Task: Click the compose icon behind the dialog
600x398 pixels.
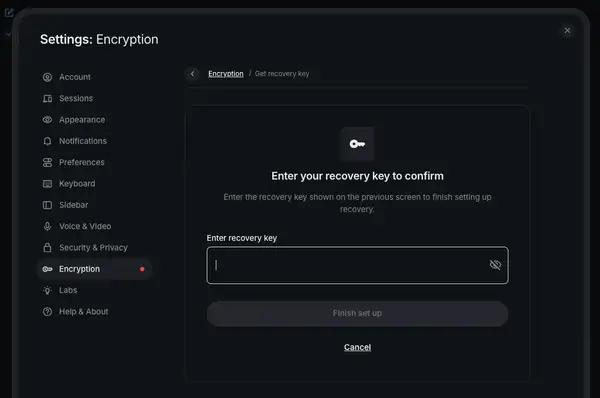Action: point(8,13)
